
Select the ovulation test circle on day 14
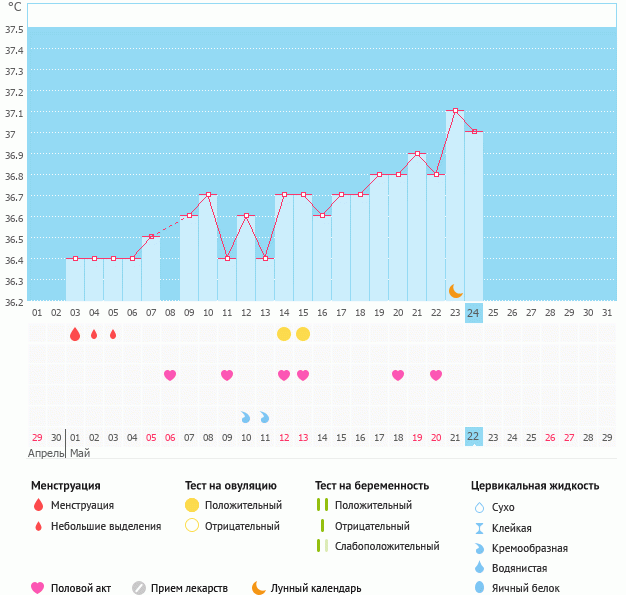click(284, 334)
